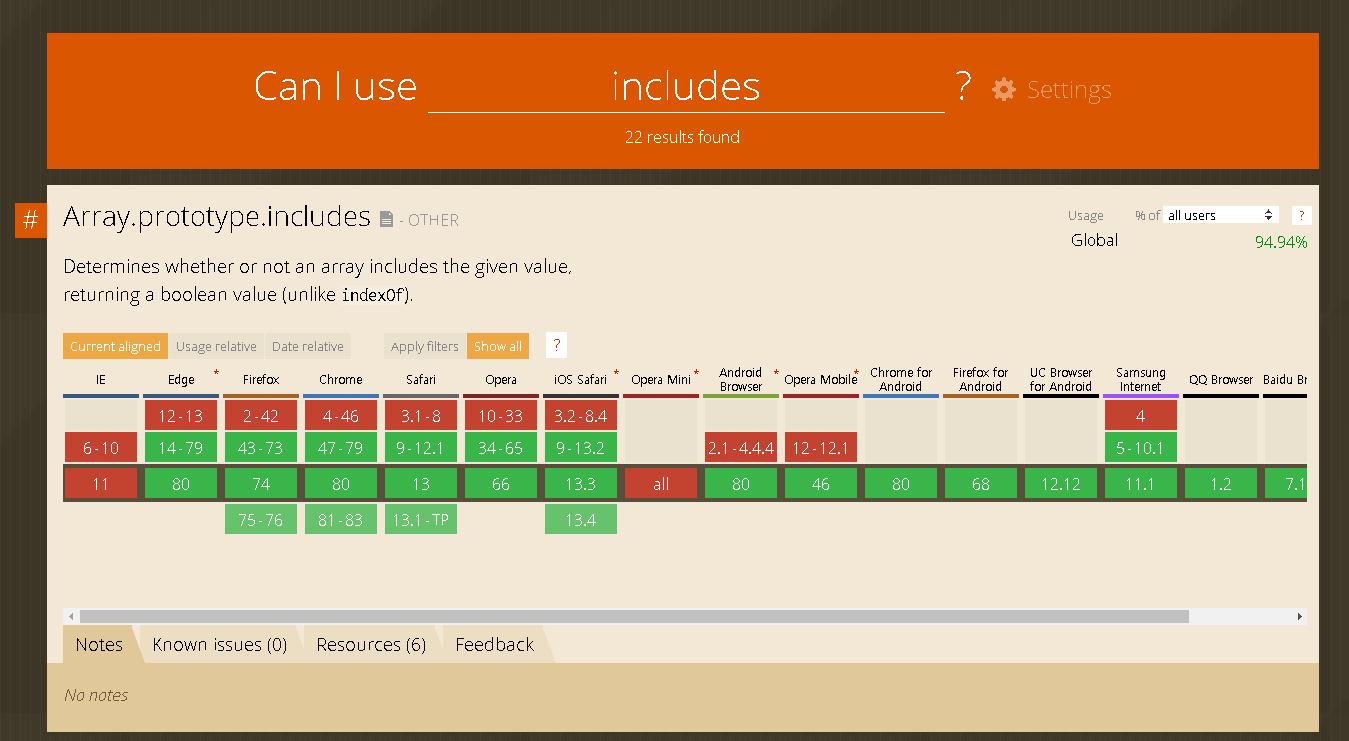Switch to Usage relative view

click(x=216, y=346)
